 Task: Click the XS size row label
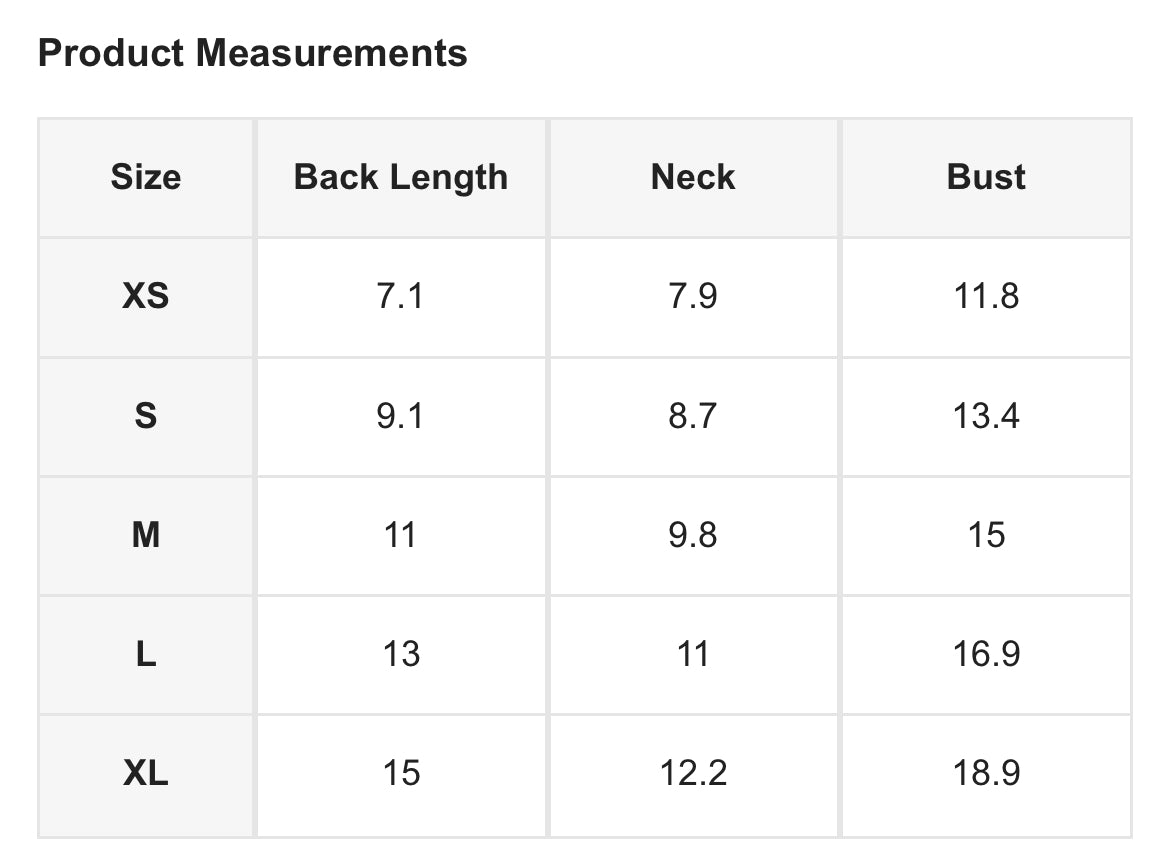146,296
